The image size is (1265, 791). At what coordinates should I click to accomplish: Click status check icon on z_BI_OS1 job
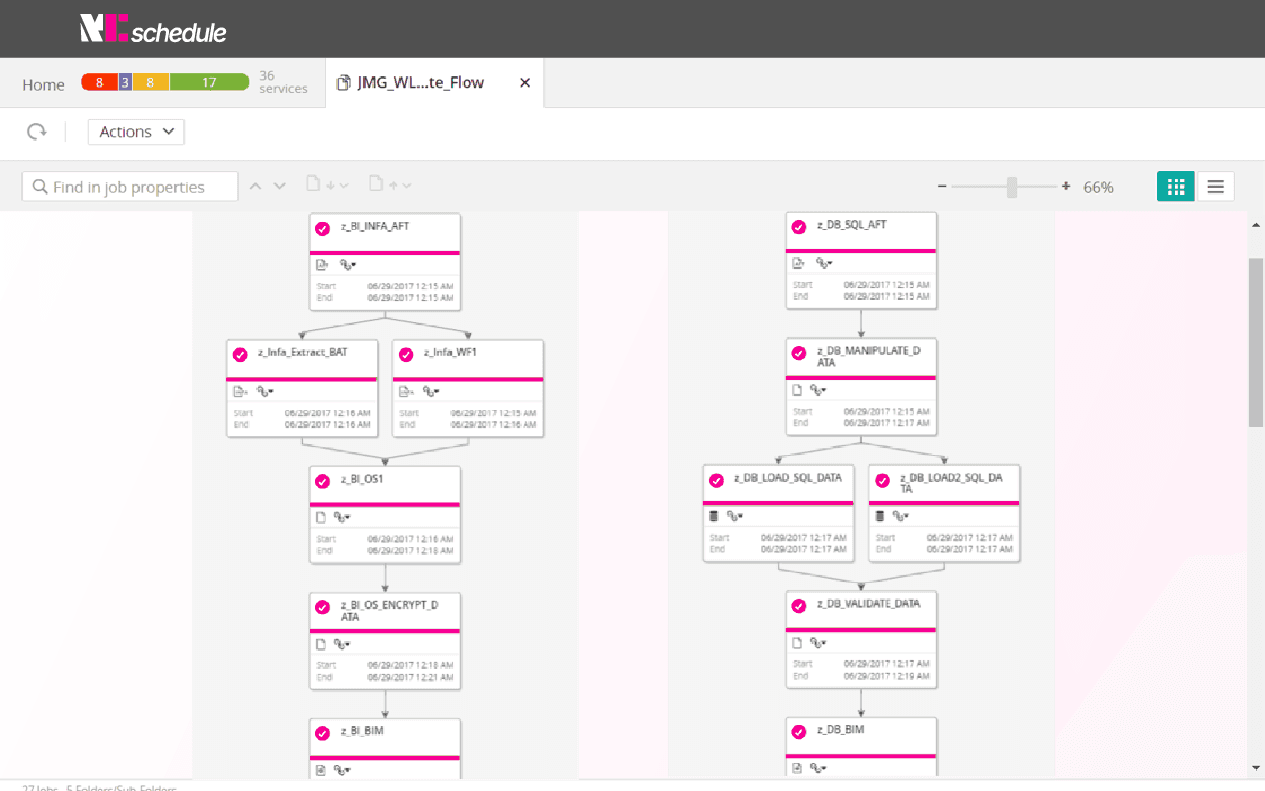(x=322, y=481)
